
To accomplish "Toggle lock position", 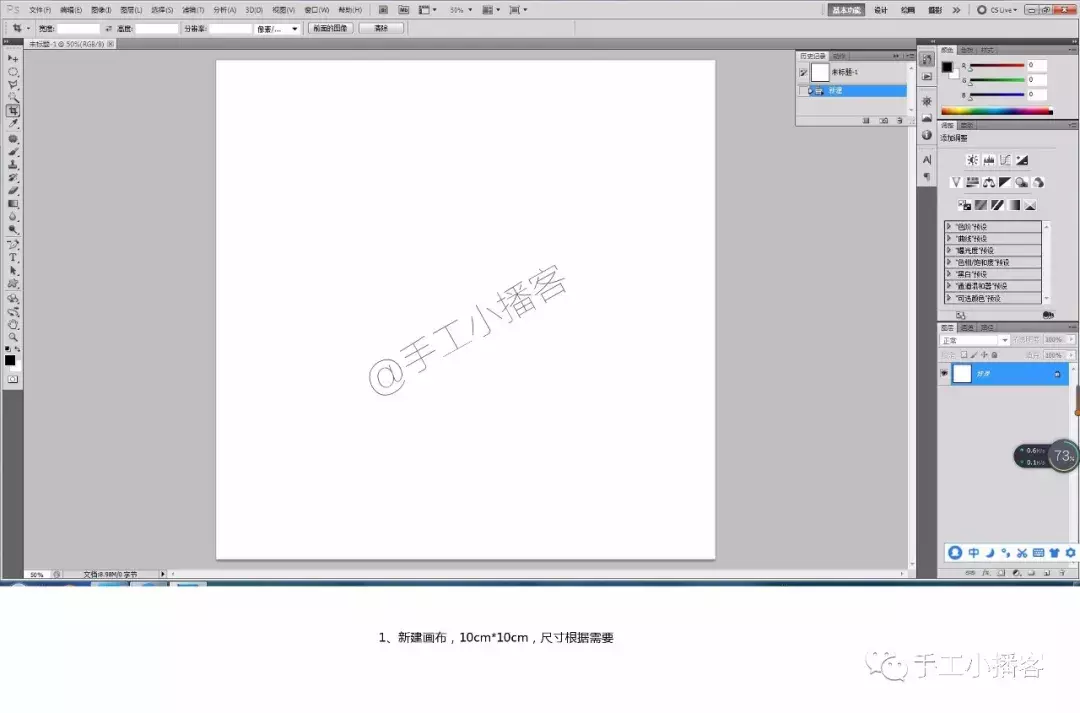I will coord(984,355).
